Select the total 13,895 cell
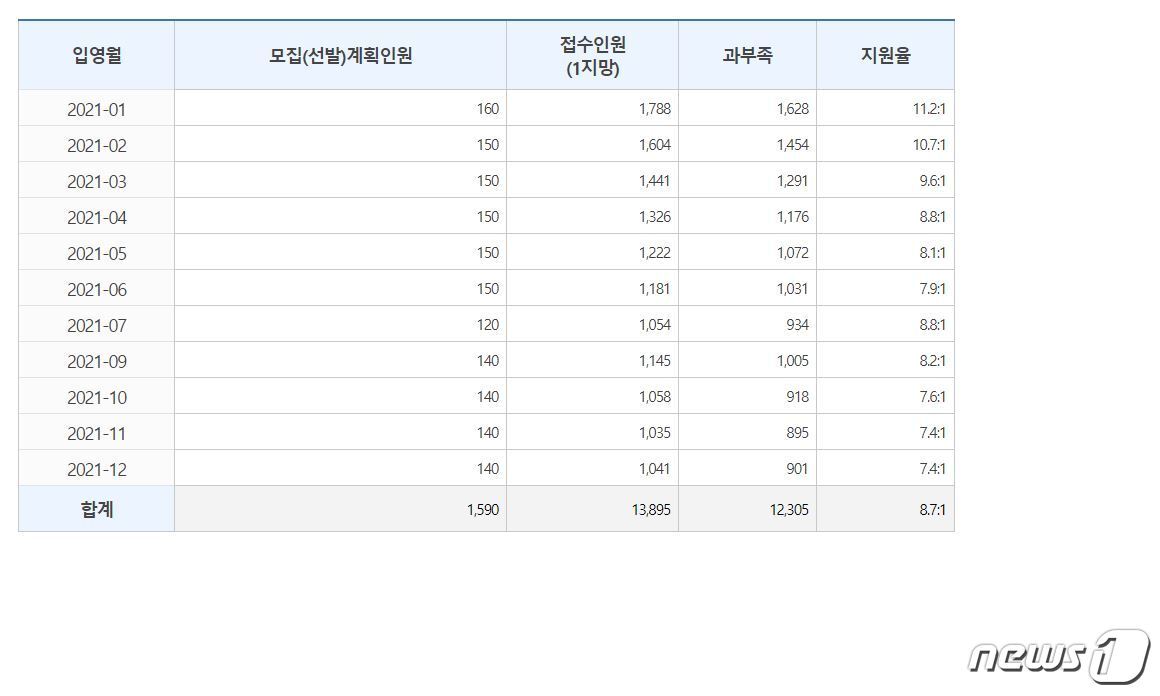The height and width of the screenshot is (696, 1160). pos(650,510)
